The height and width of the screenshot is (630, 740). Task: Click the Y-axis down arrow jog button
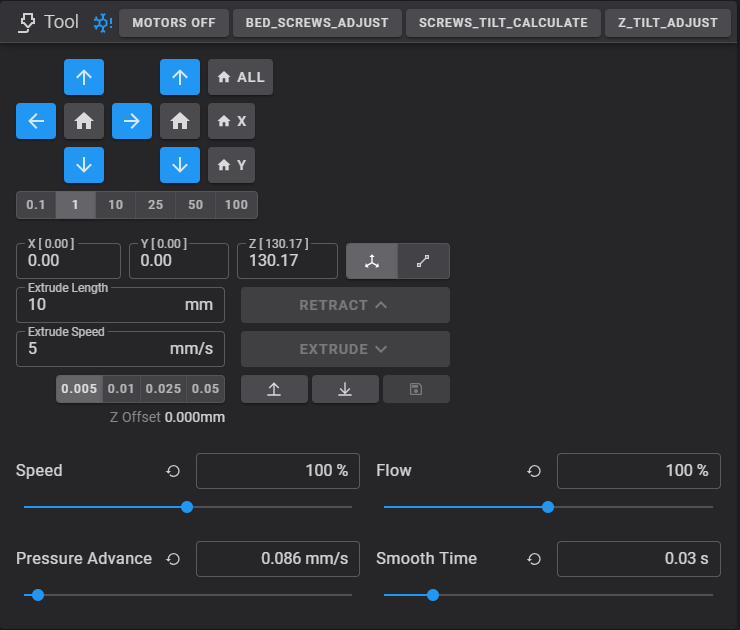pos(84,165)
